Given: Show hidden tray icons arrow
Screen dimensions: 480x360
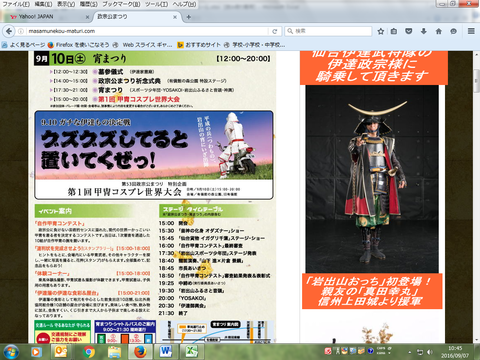Looking at the screenshot, I should point(410,352).
